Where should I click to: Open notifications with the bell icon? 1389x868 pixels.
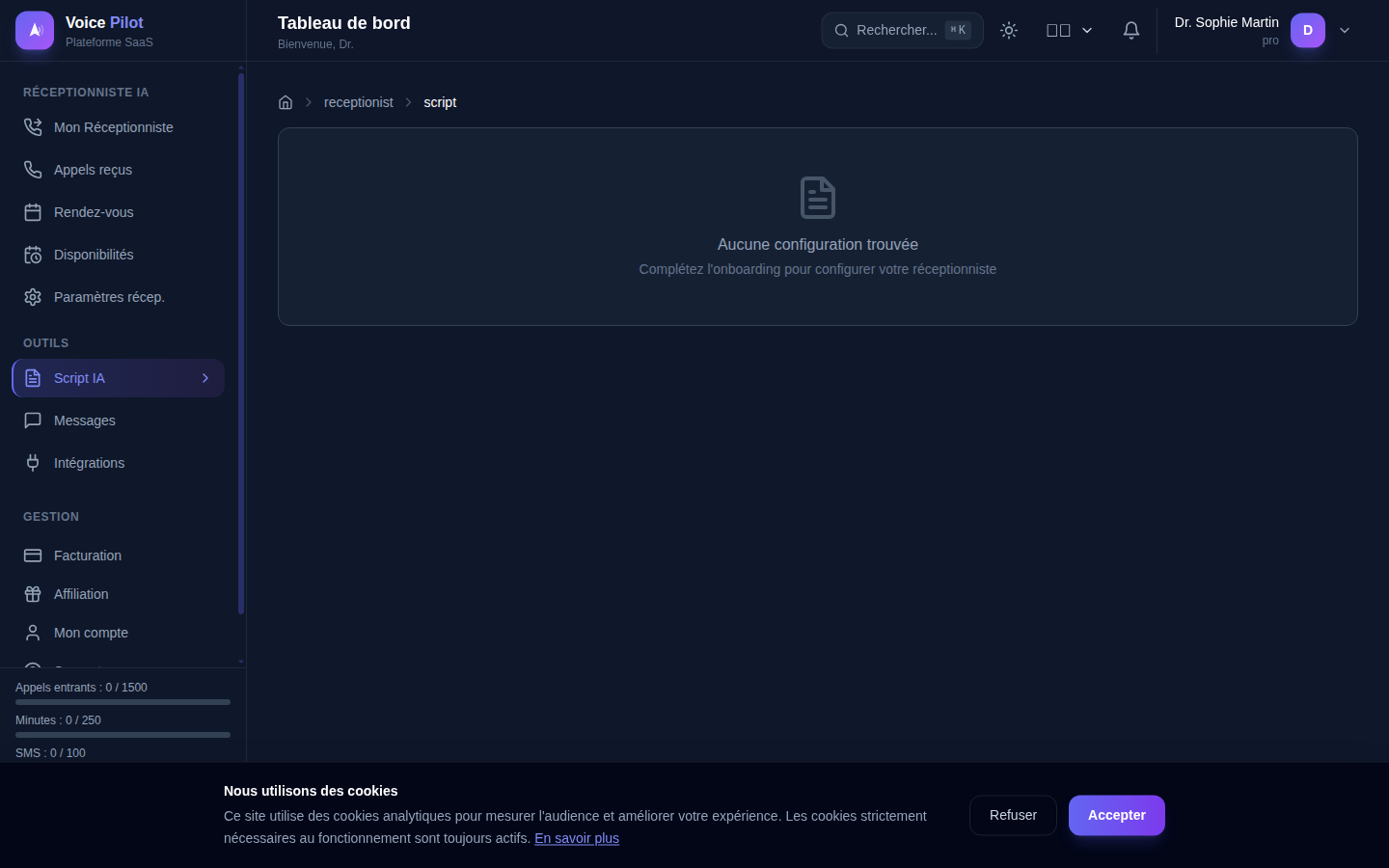[1131, 30]
